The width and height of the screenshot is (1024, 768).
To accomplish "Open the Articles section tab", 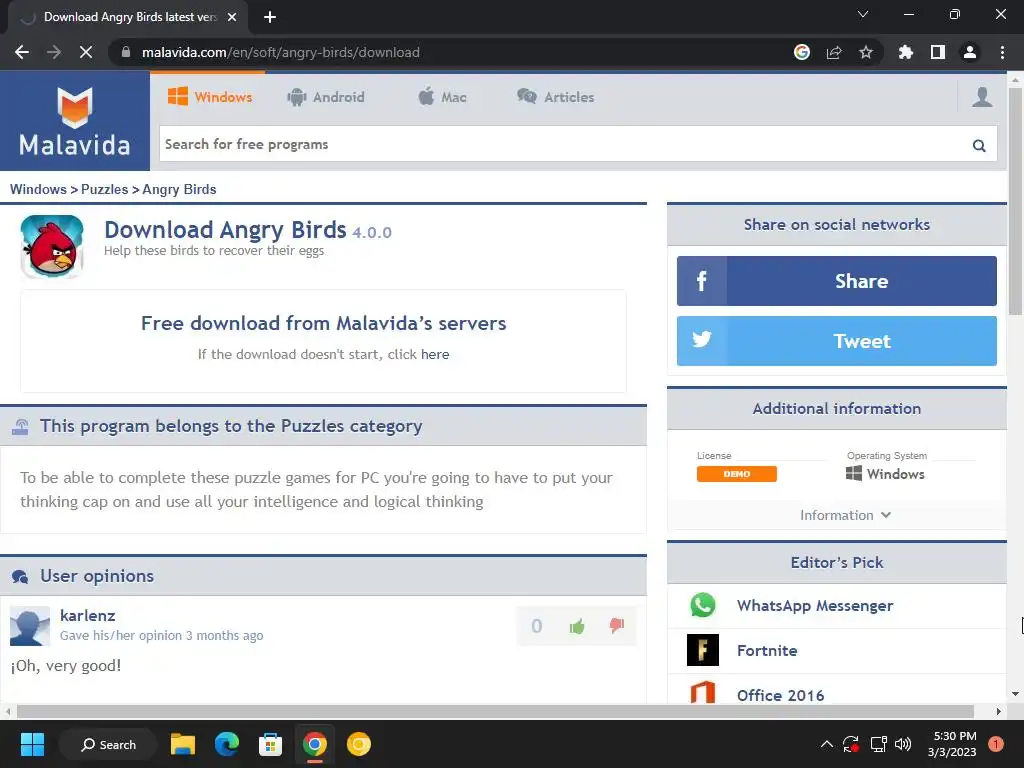I will pos(556,97).
